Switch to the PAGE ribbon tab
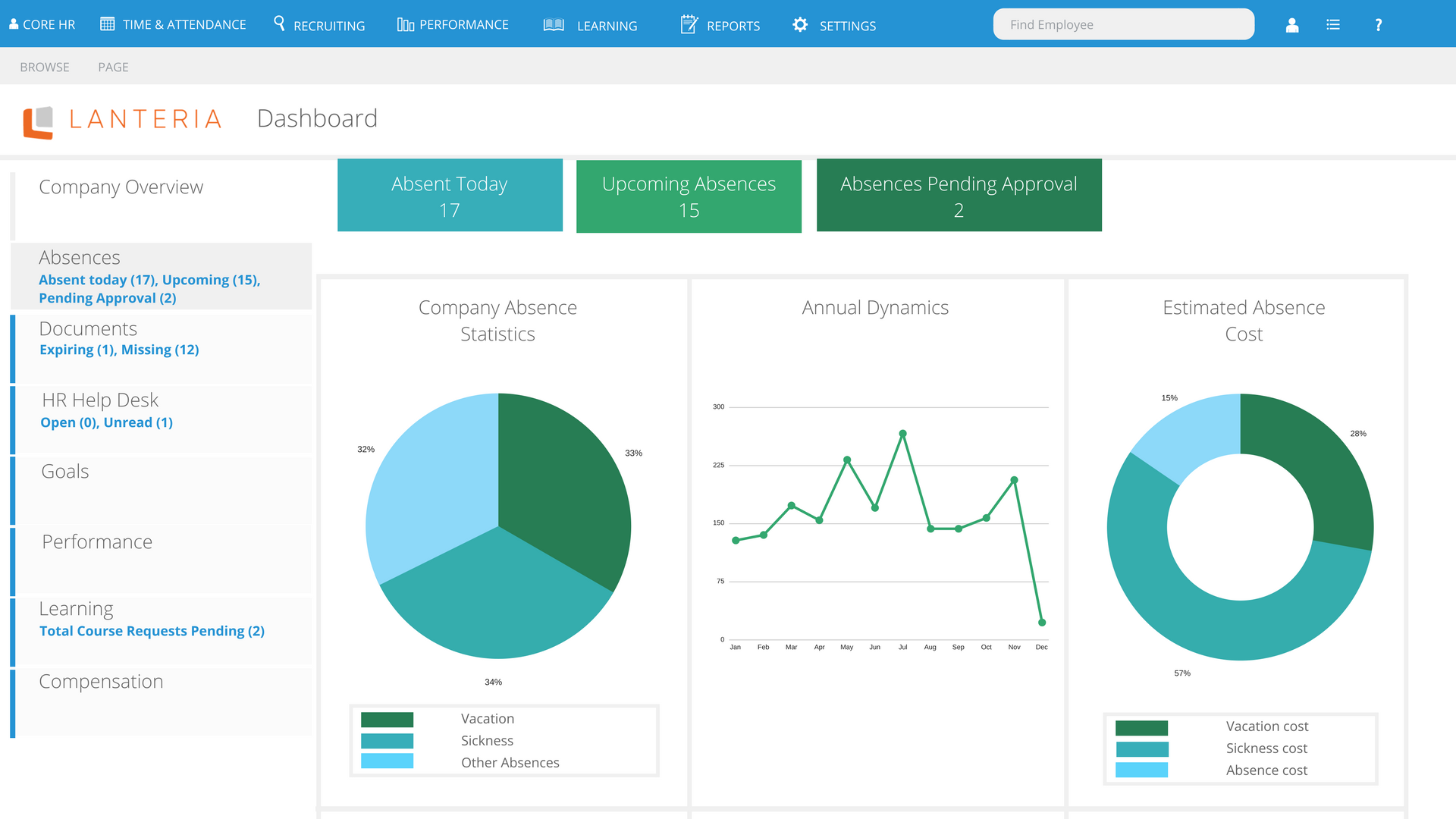Screen dimensions: 1456x819 [x=113, y=67]
